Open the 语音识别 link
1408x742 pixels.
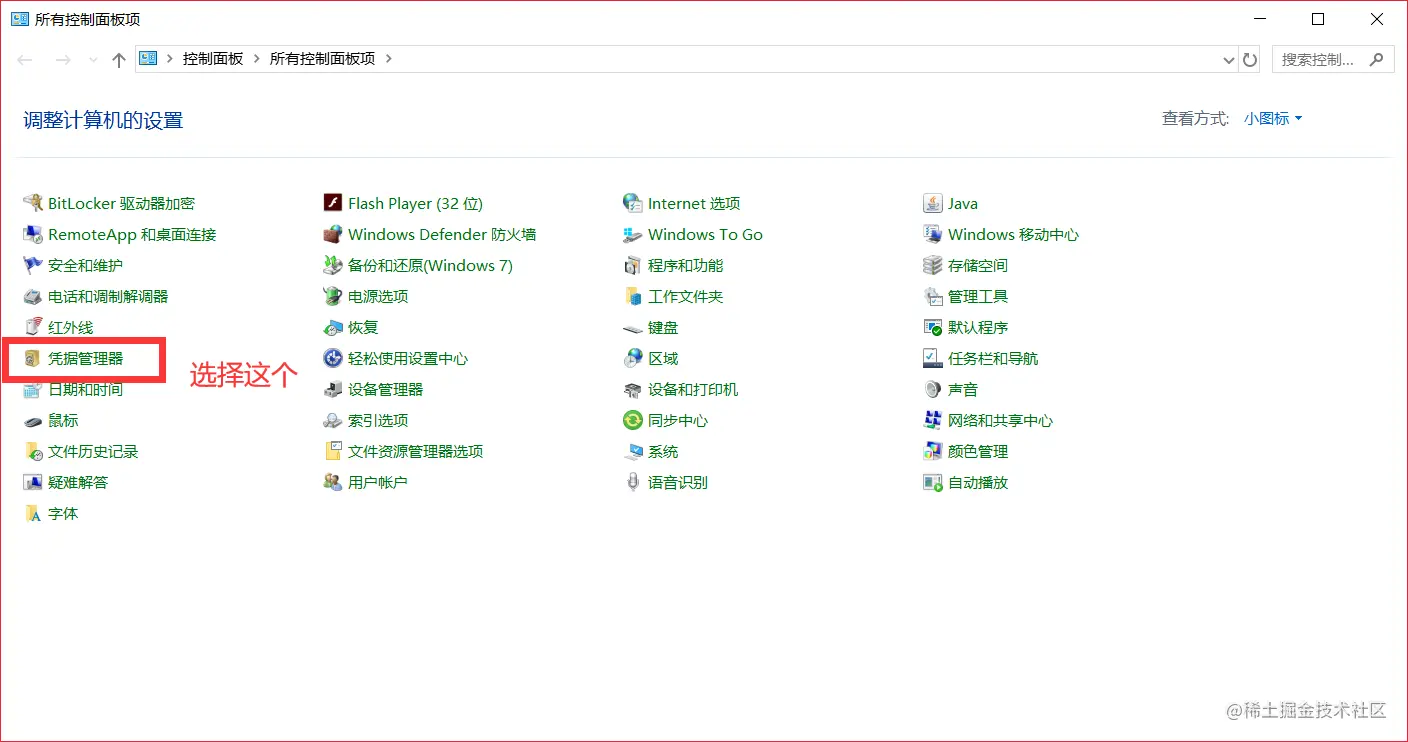[x=678, y=482]
